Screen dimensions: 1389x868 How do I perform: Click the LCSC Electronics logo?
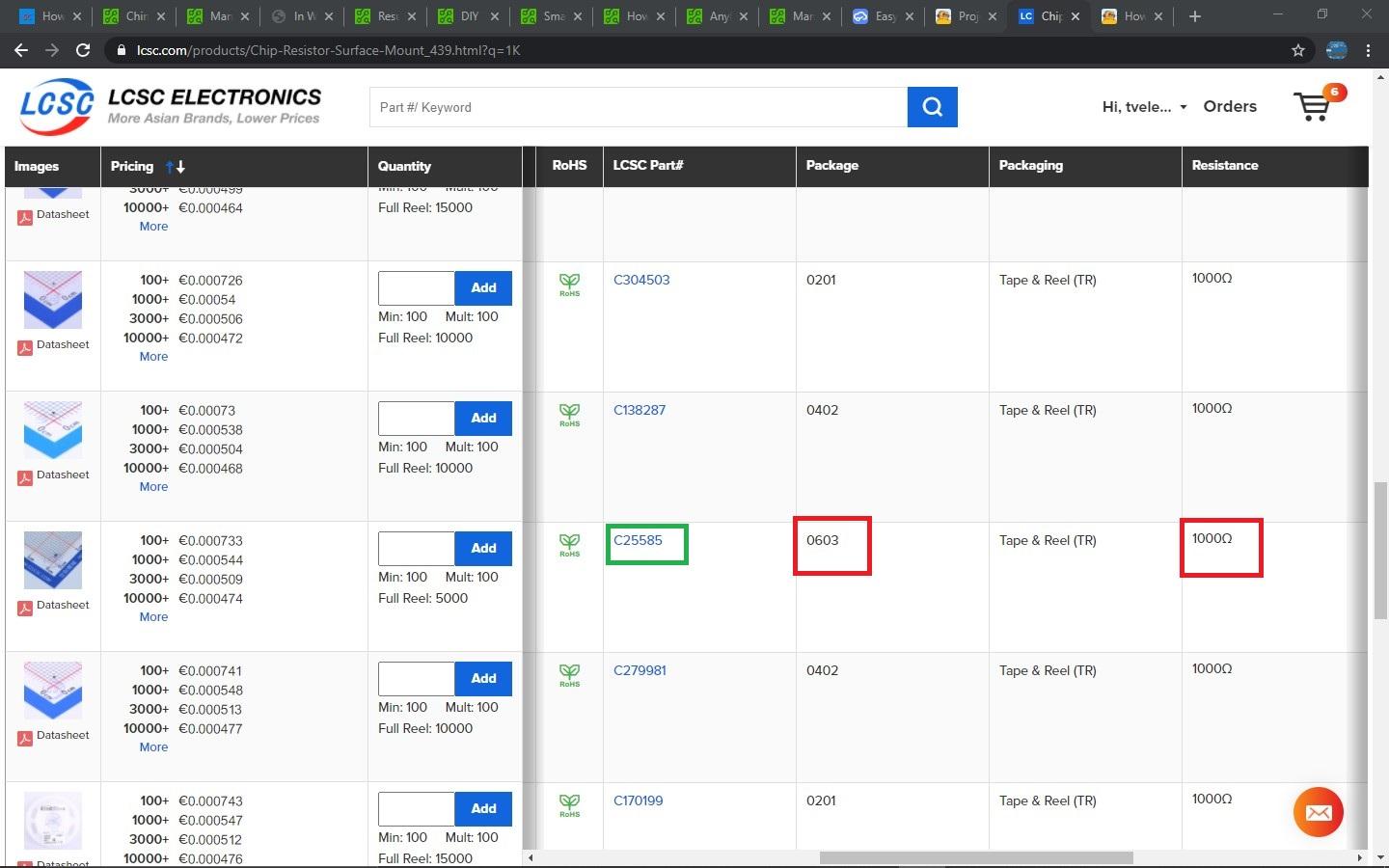coord(171,106)
